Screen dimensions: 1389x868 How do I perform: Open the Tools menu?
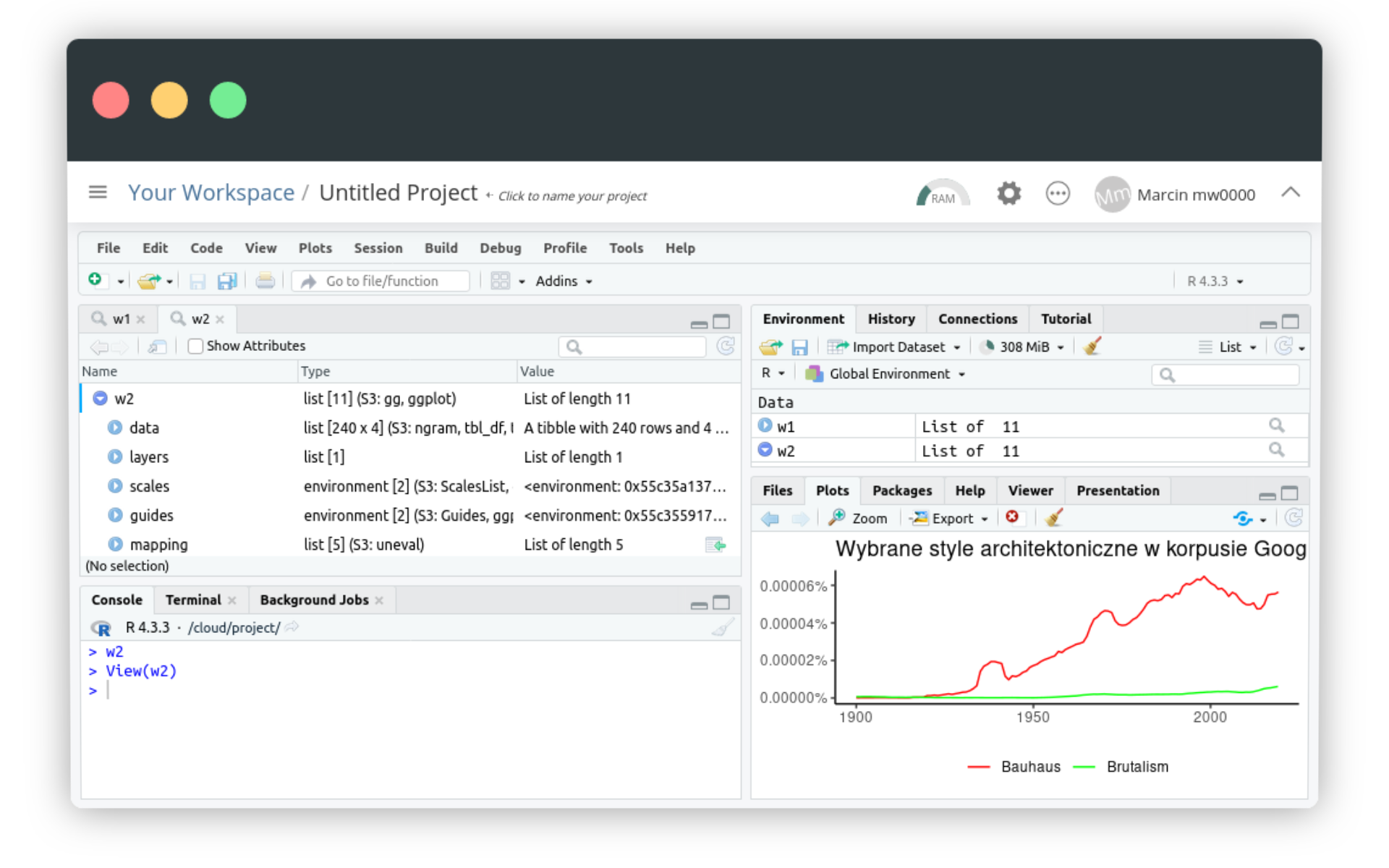(626, 248)
